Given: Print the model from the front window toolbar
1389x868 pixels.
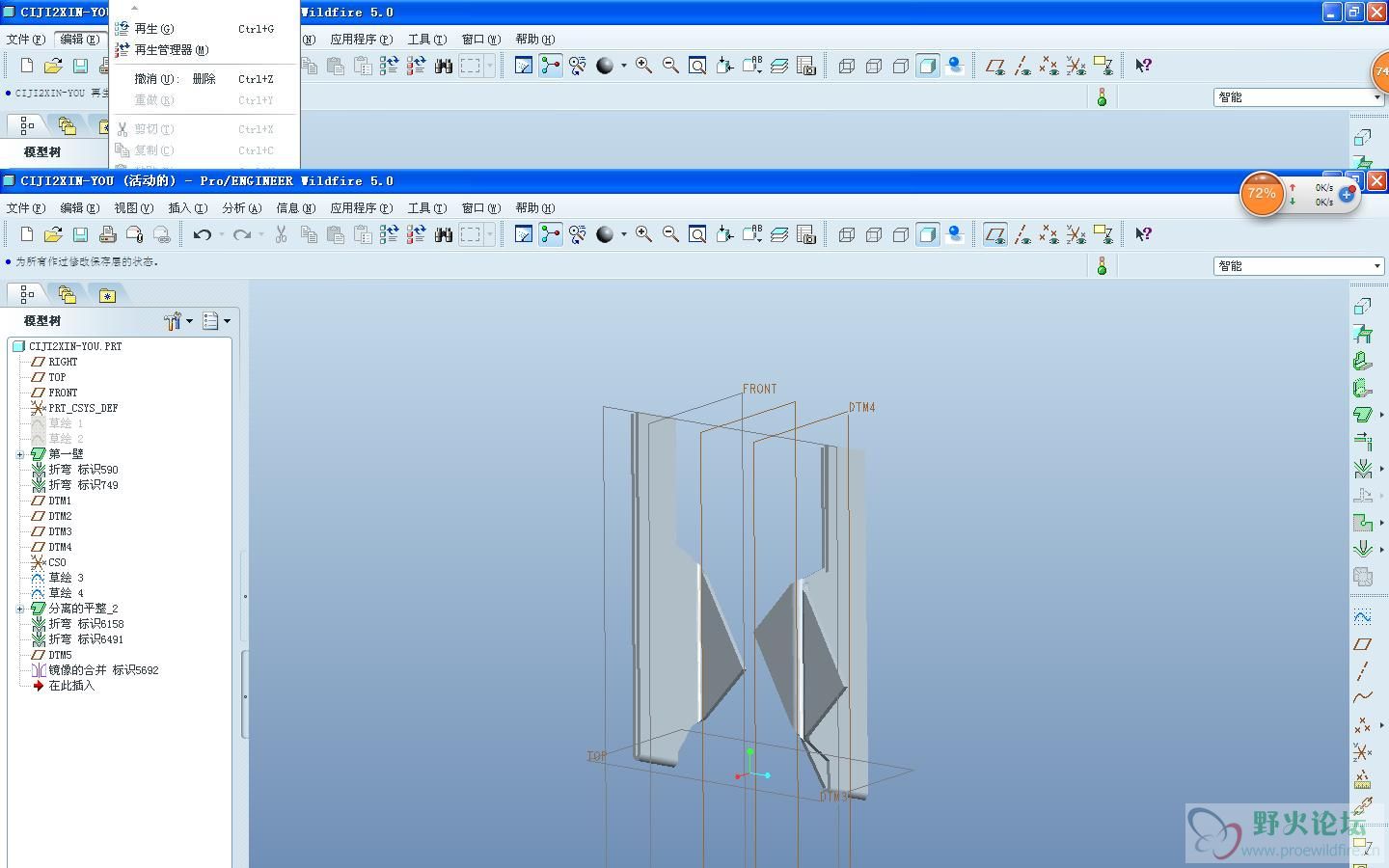Looking at the screenshot, I should pos(107,234).
